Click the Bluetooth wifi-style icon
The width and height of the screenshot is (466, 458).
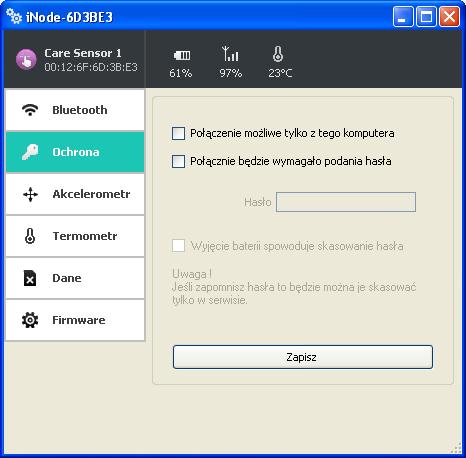pyautogui.click(x=30, y=110)
